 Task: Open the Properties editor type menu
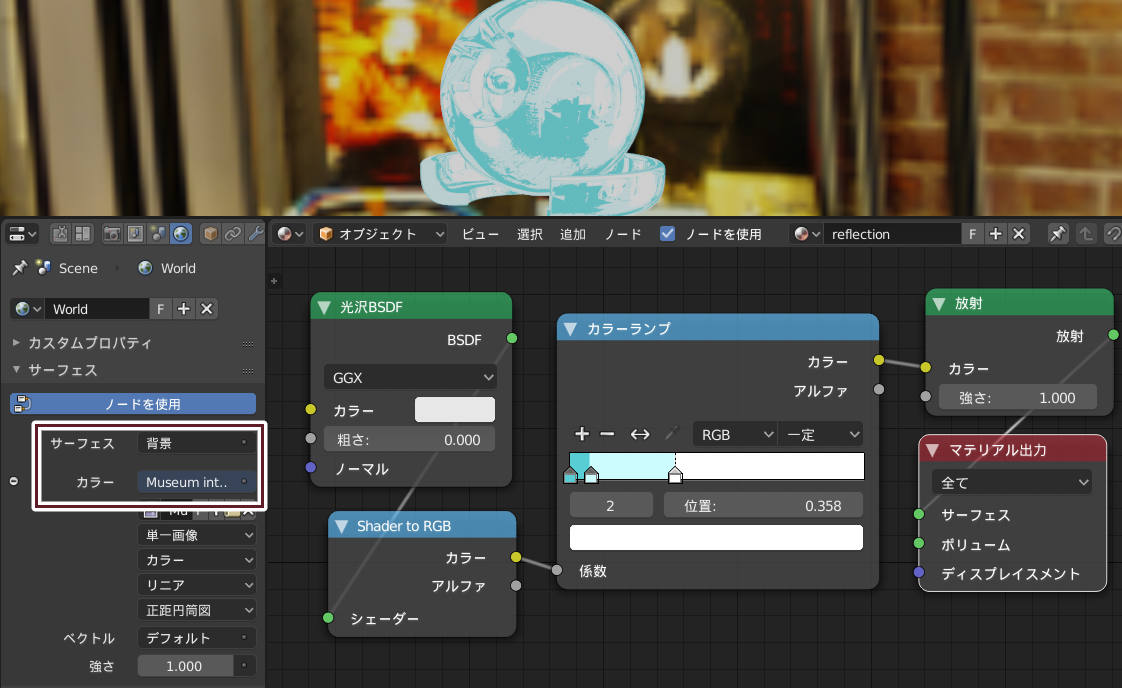click(x=21, y=233)
